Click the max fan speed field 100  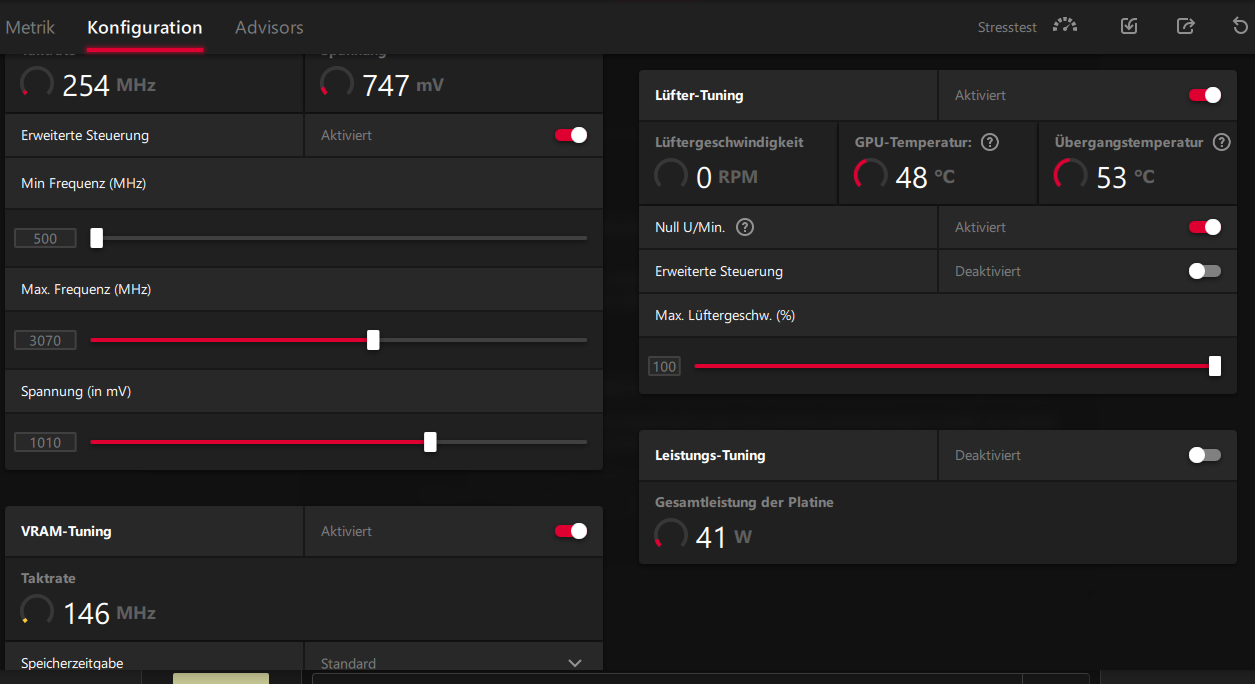[664, 367]
